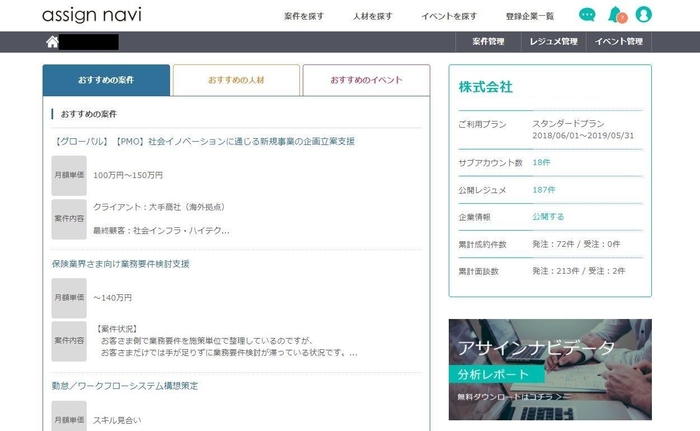The image size is (700, 431).
Task: Open the 勤怠／ワークフローシステム構想策定 link
Action: coord(125,386)
